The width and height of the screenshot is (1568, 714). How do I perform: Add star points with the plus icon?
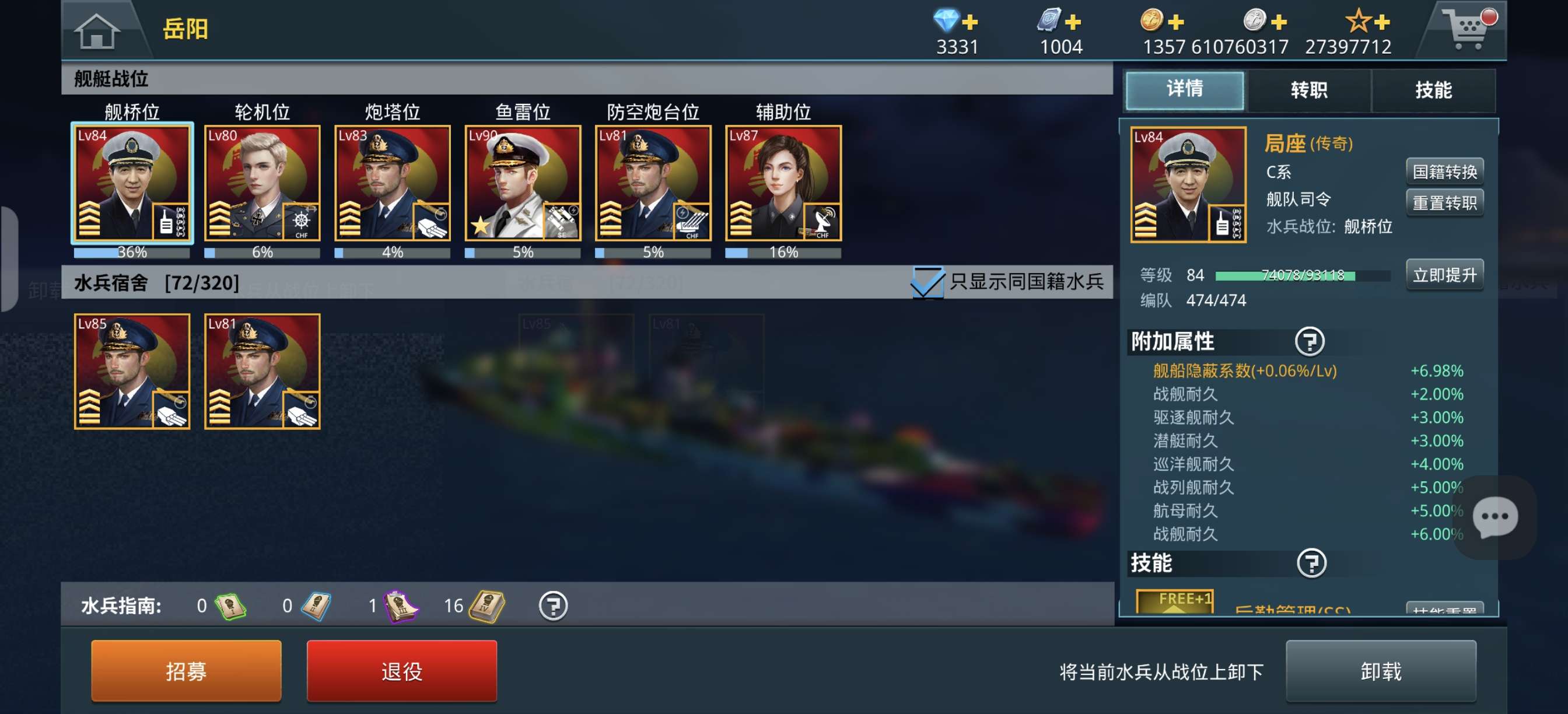[x=1382, y=23]
